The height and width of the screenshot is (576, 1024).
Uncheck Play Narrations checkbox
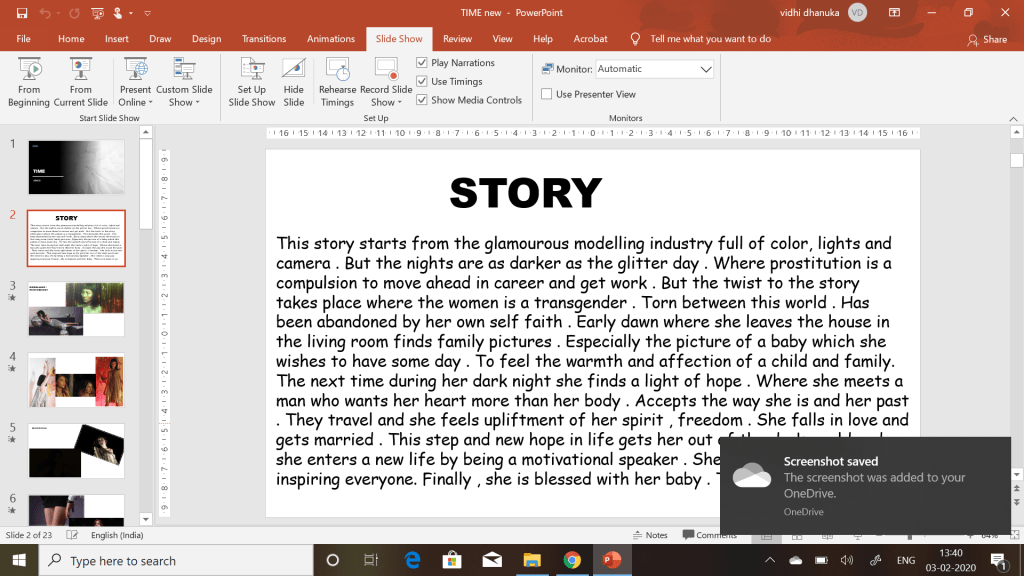422,63
